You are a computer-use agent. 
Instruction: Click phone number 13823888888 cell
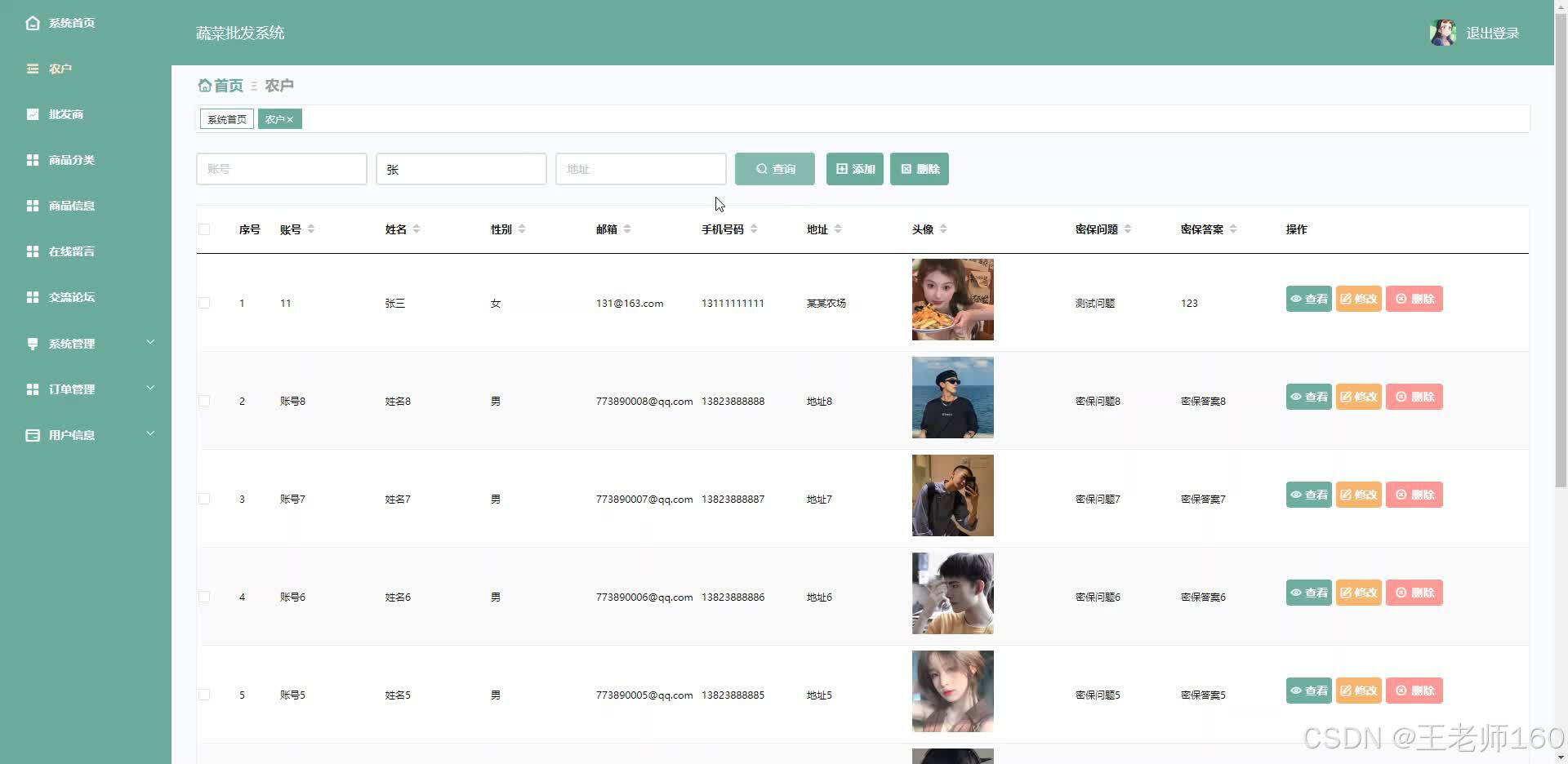pyautogui.click(x=733, y=401)
